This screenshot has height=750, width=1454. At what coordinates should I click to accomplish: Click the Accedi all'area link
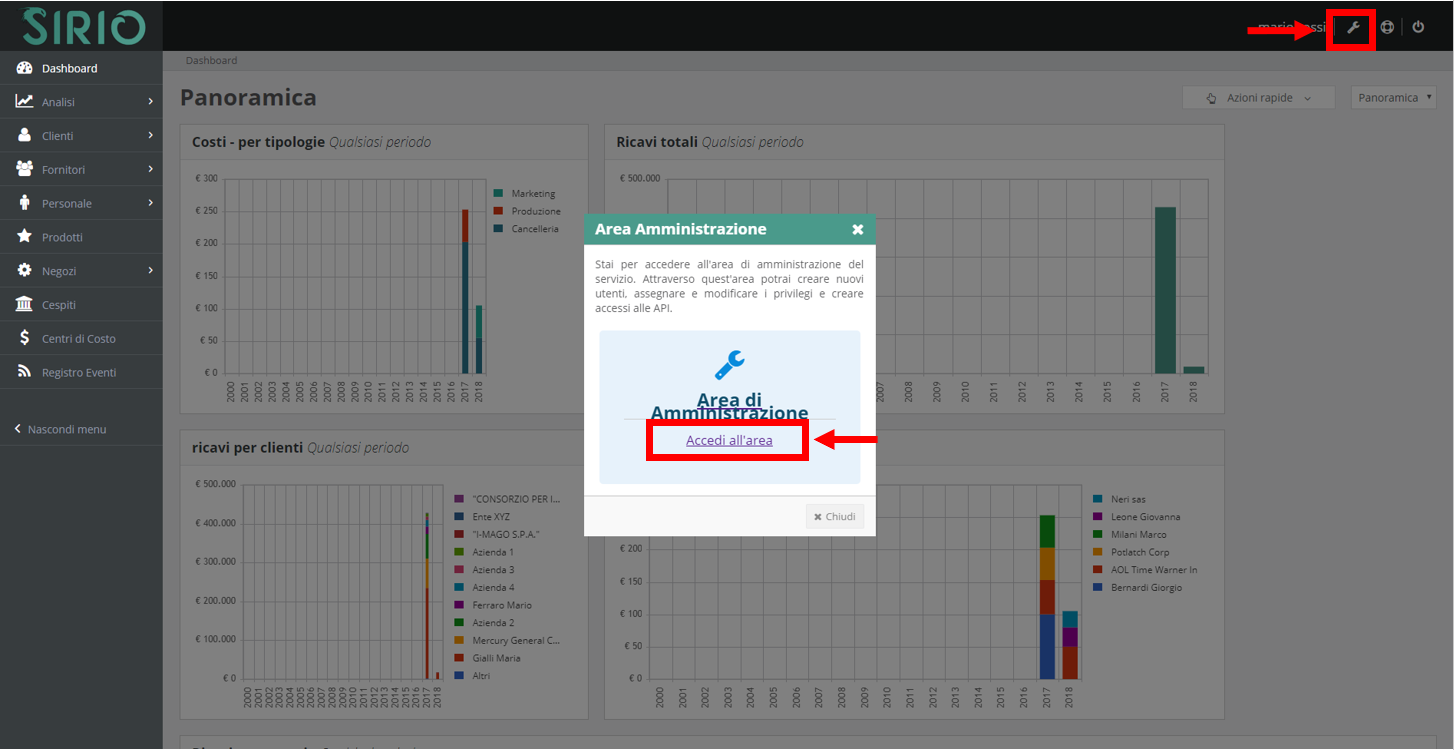click(x=729, y=440)
